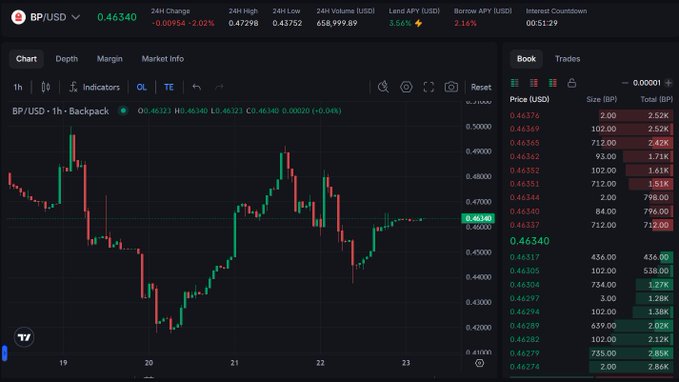
Task: Click the Interest Countdown timer 00:51:29
Action: click(542, 23)
